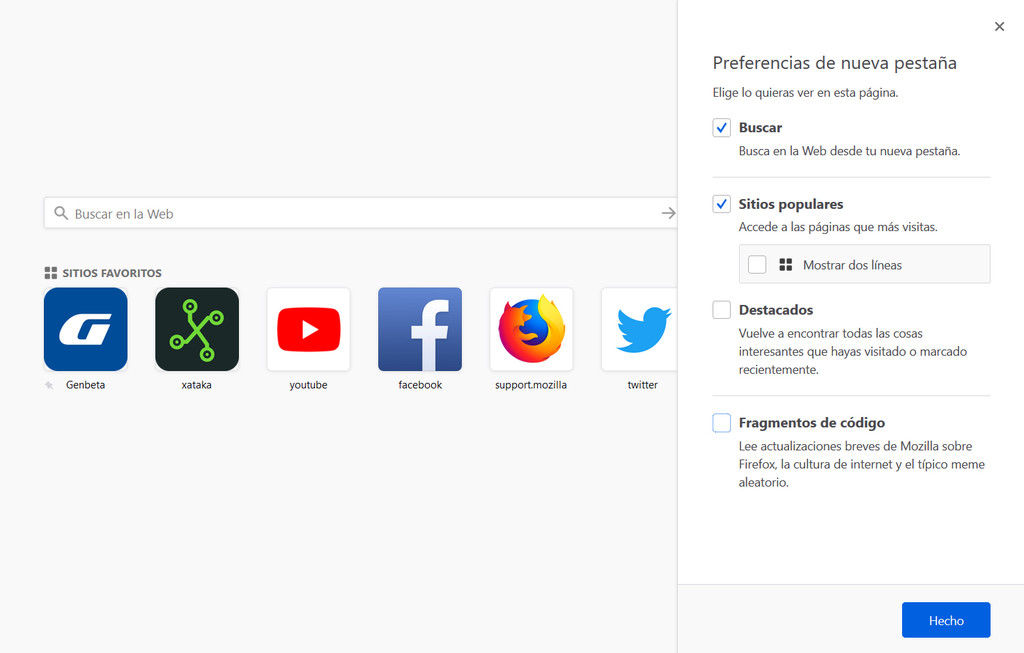Viewport: 1024px width, 653px height.
Task: Focus the Buscar en la Web field
Action: tap(360, 213)
